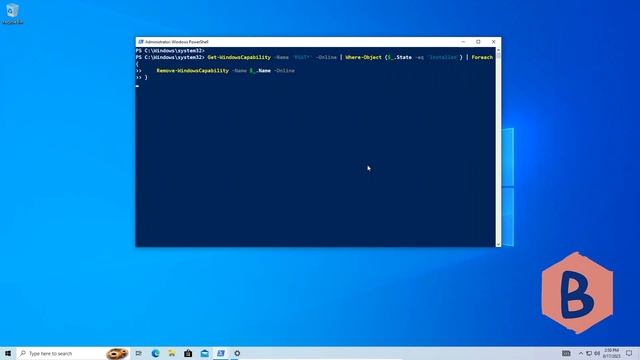The height and width of the screenshot is (360, 640).
Task: Show hidden system tray icons
Action: [x=581, y=353]
